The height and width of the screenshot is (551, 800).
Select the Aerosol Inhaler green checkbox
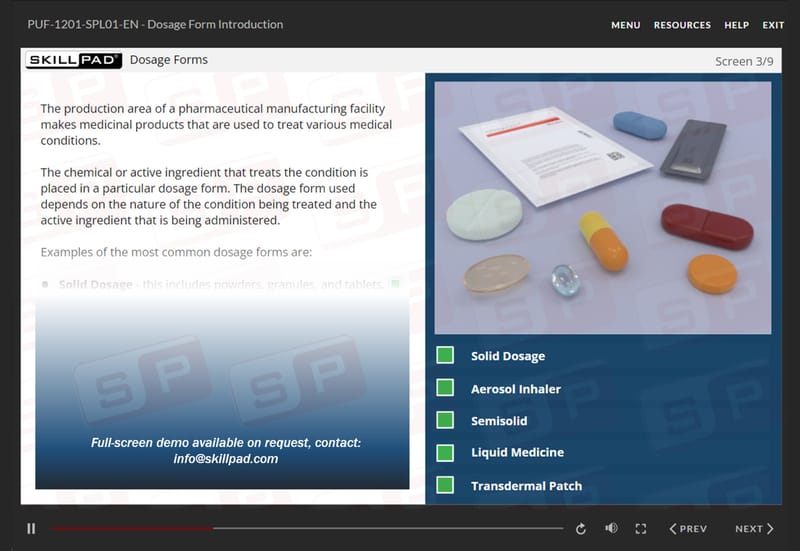(x=445, y=388)
